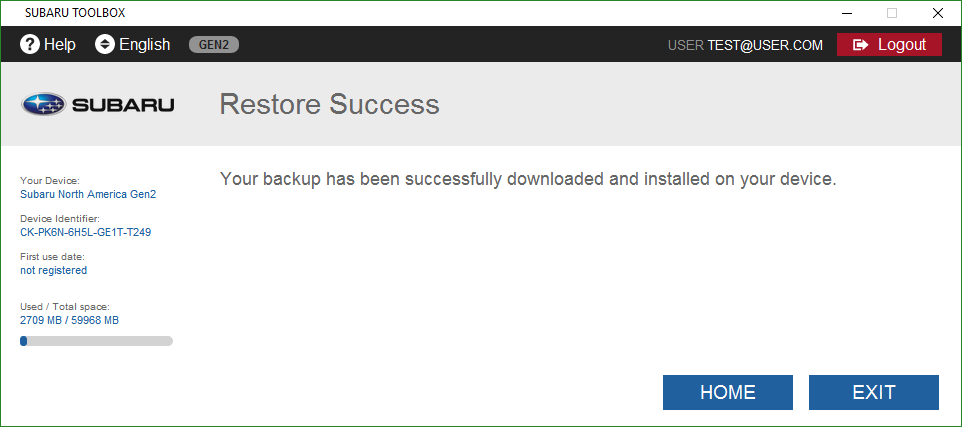Click the logout arrow icon
Screen dimensions: 962x427
[861, 45]
